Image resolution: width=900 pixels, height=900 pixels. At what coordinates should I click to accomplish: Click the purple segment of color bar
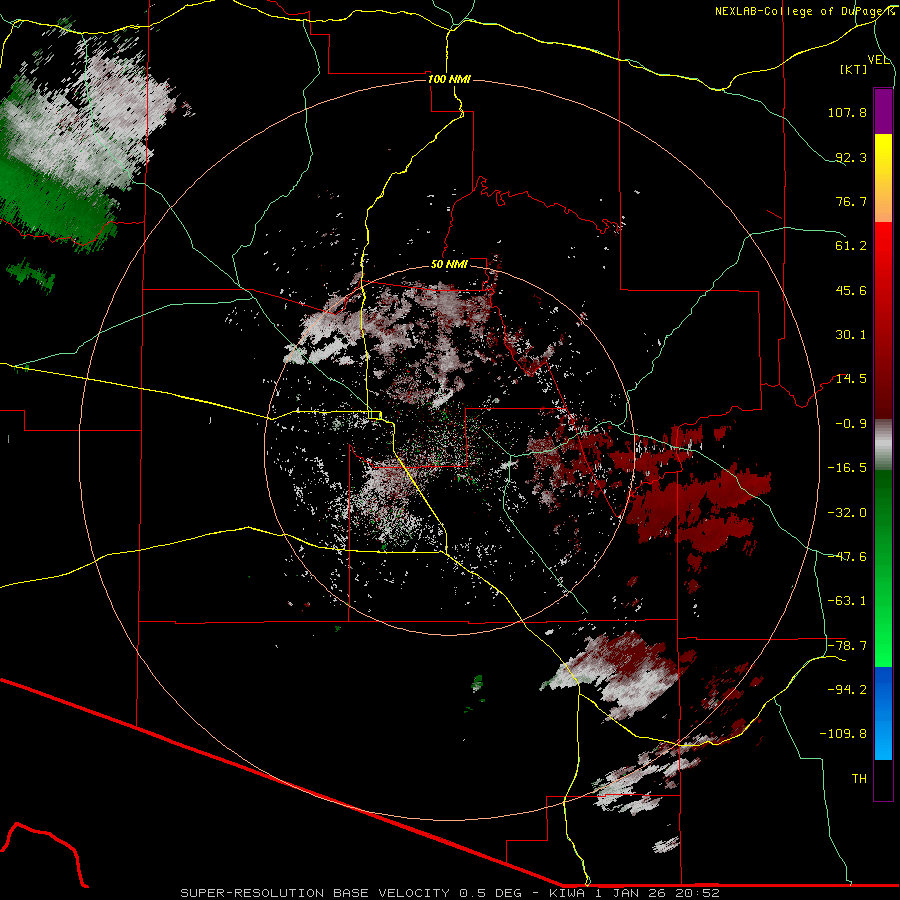point(883,111)
